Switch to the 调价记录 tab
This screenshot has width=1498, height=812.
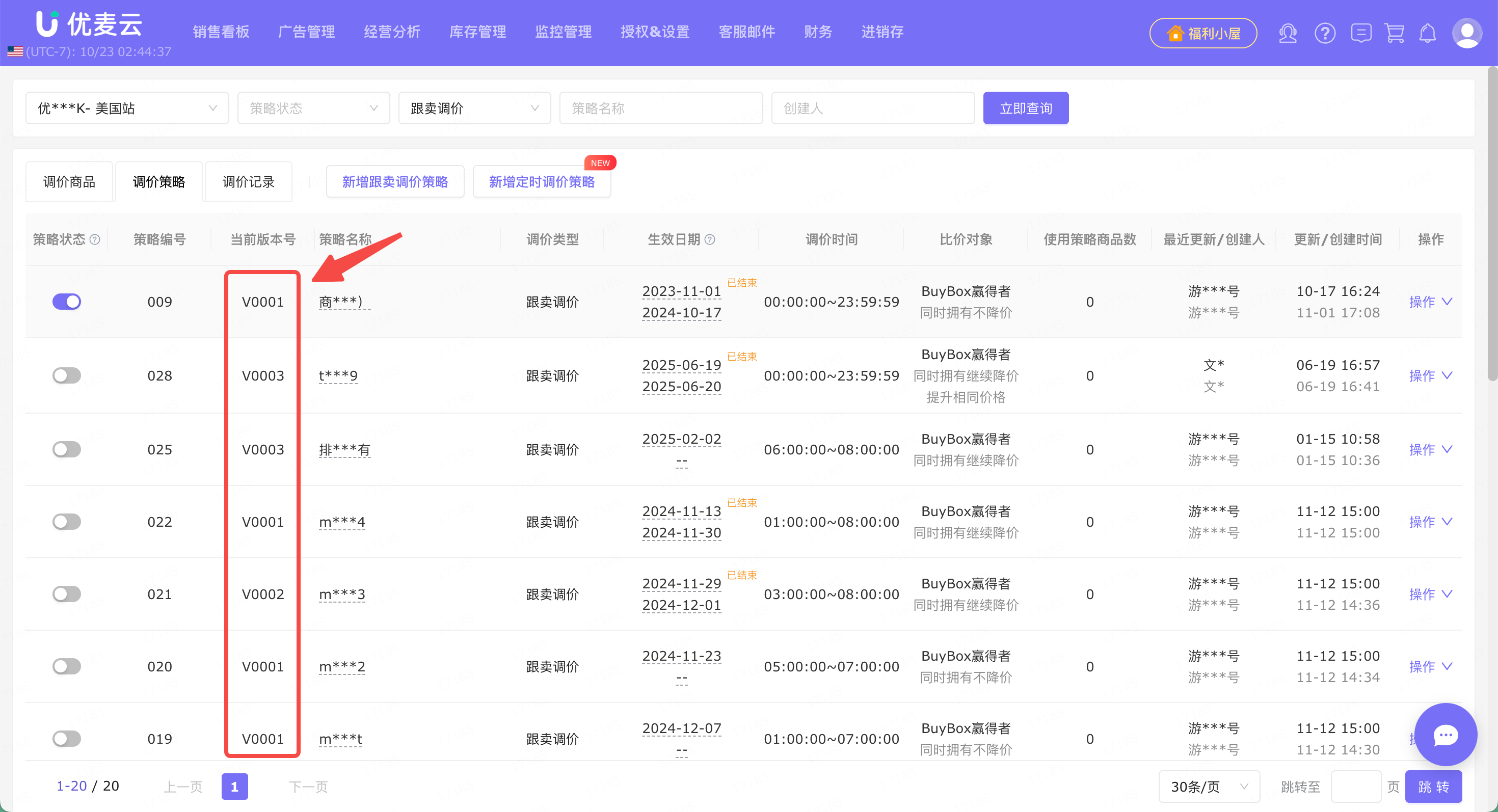(248, 182)
